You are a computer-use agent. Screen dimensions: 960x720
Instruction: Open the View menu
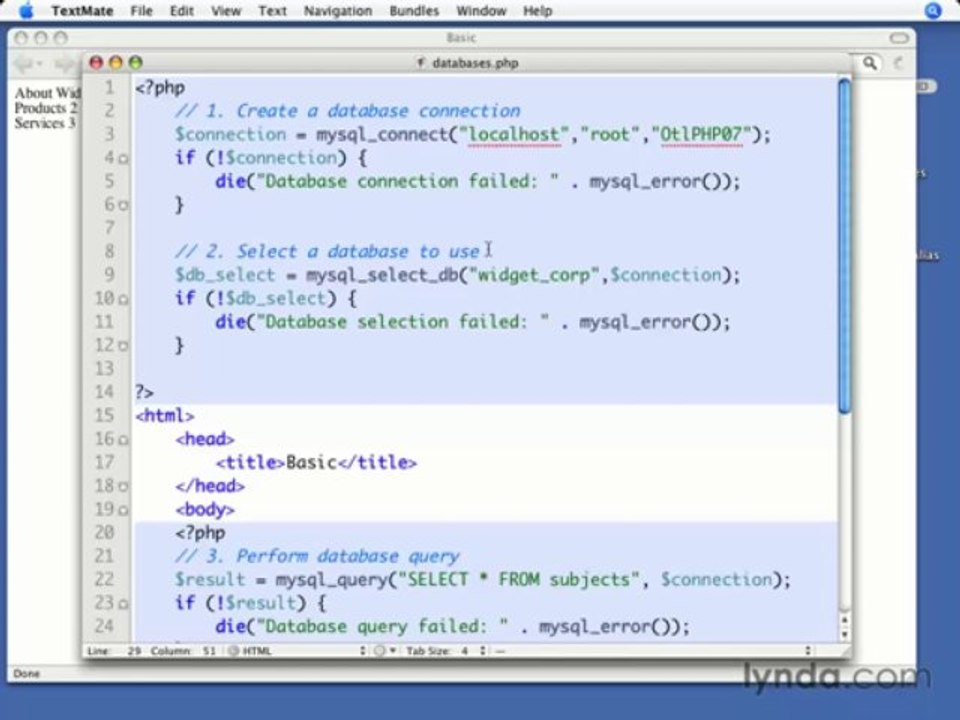(x=226, y=10)
